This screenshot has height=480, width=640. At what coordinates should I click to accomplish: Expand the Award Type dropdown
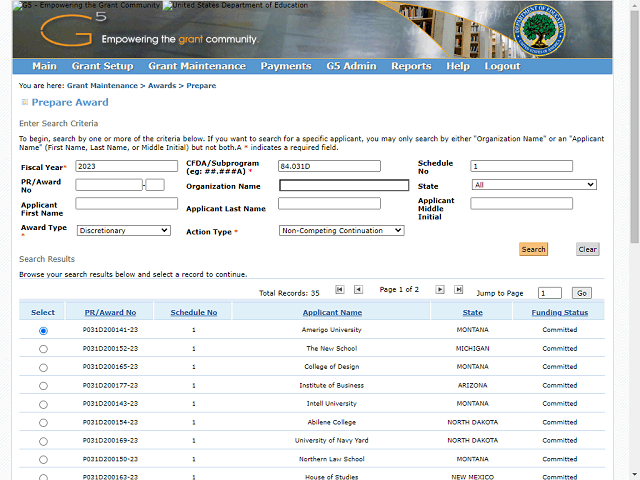click(124, 230)
